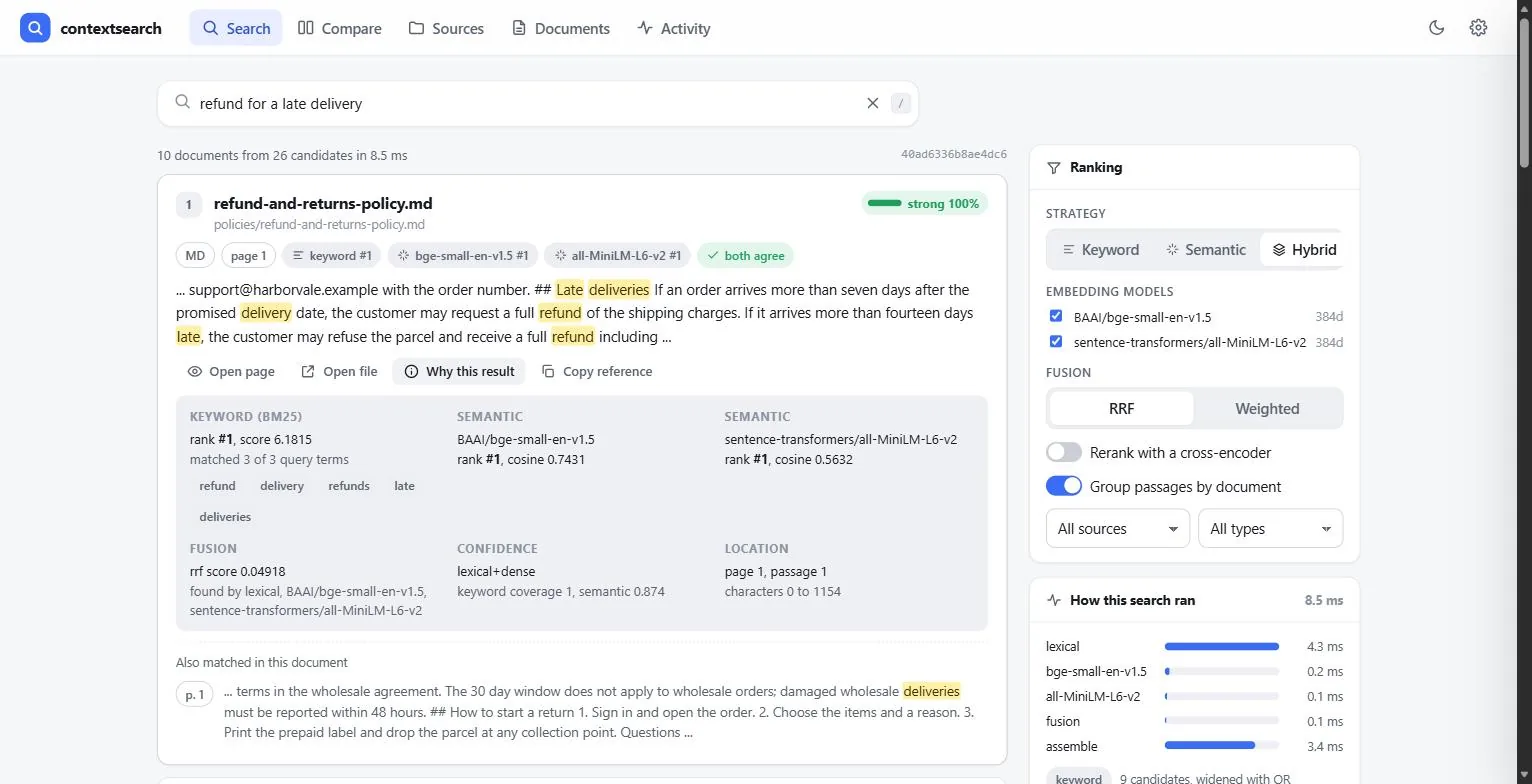The height and width of the screenshot is (784, 1532).
Task: Go to Sources tab
Action: pyautogui.click(x=446, y=28)
